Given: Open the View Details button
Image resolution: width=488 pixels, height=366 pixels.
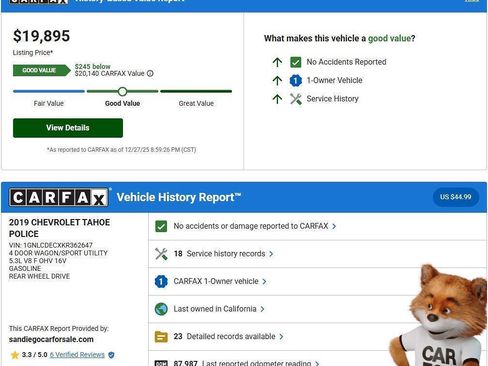Looking at the screenshot, I should 68,128.
